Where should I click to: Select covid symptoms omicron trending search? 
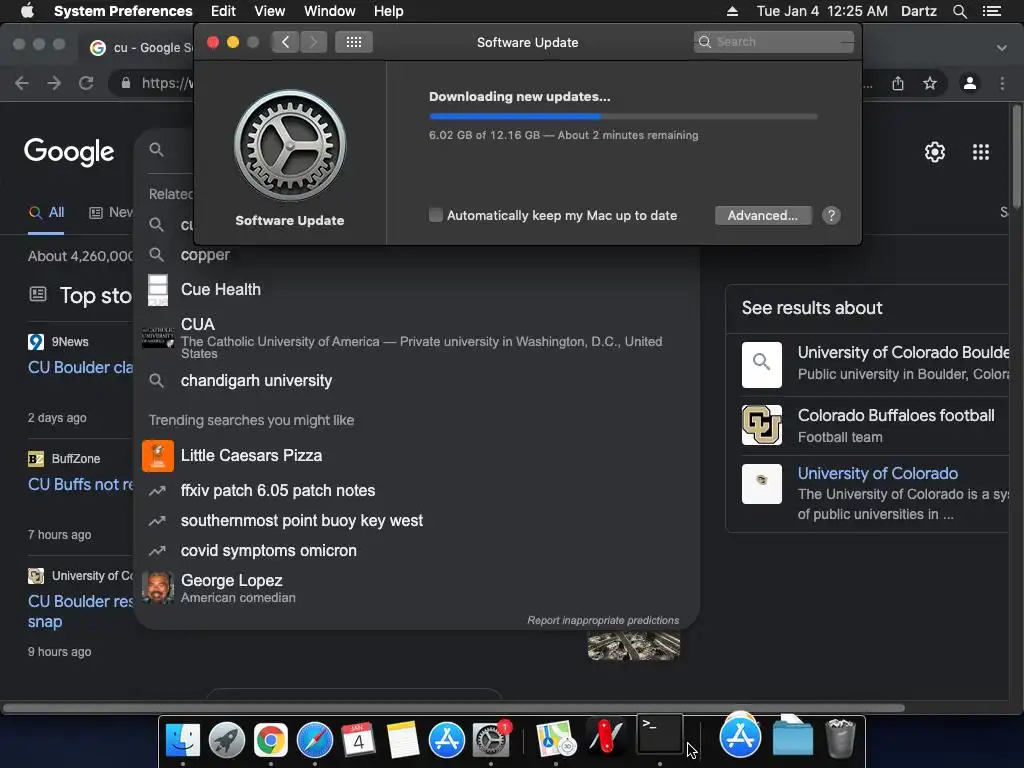[x=417, y=551]
